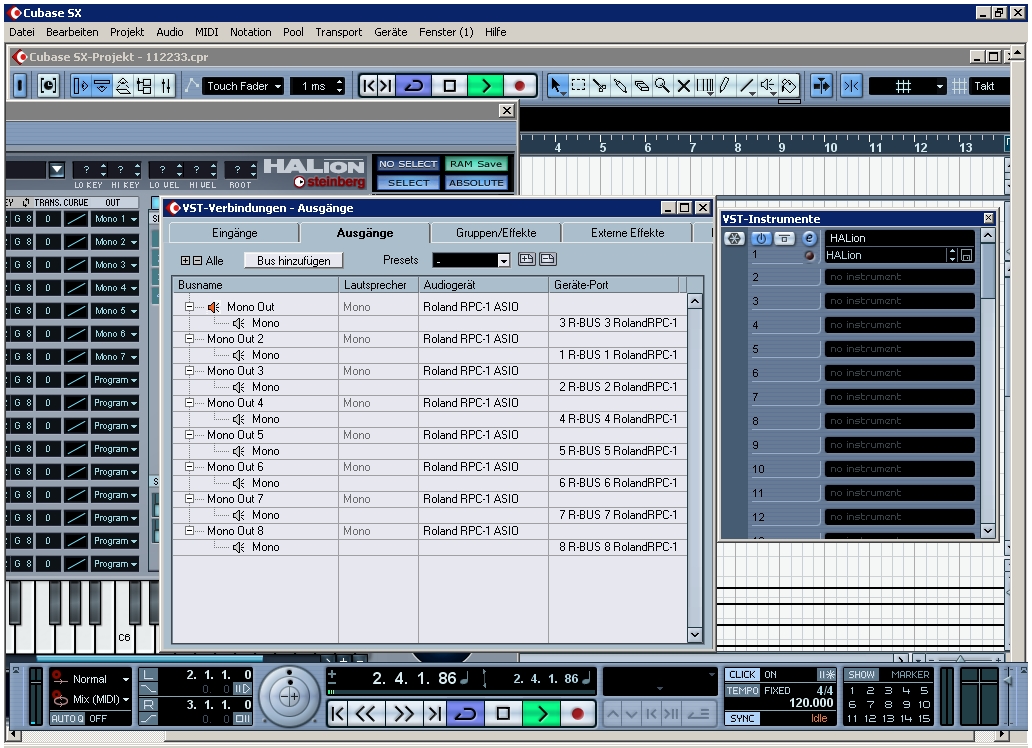Collapse the Mono Out 5 bus
This screenshot has height=748, width=1032.
click(190, 435)
